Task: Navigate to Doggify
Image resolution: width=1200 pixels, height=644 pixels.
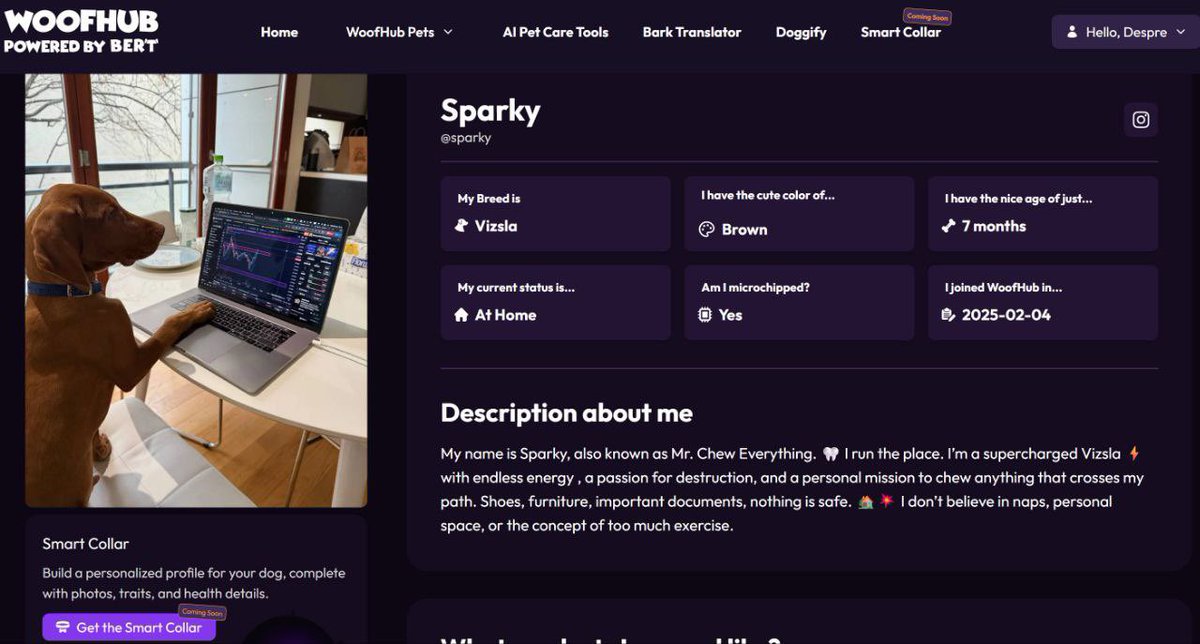Action: [801, 32]
